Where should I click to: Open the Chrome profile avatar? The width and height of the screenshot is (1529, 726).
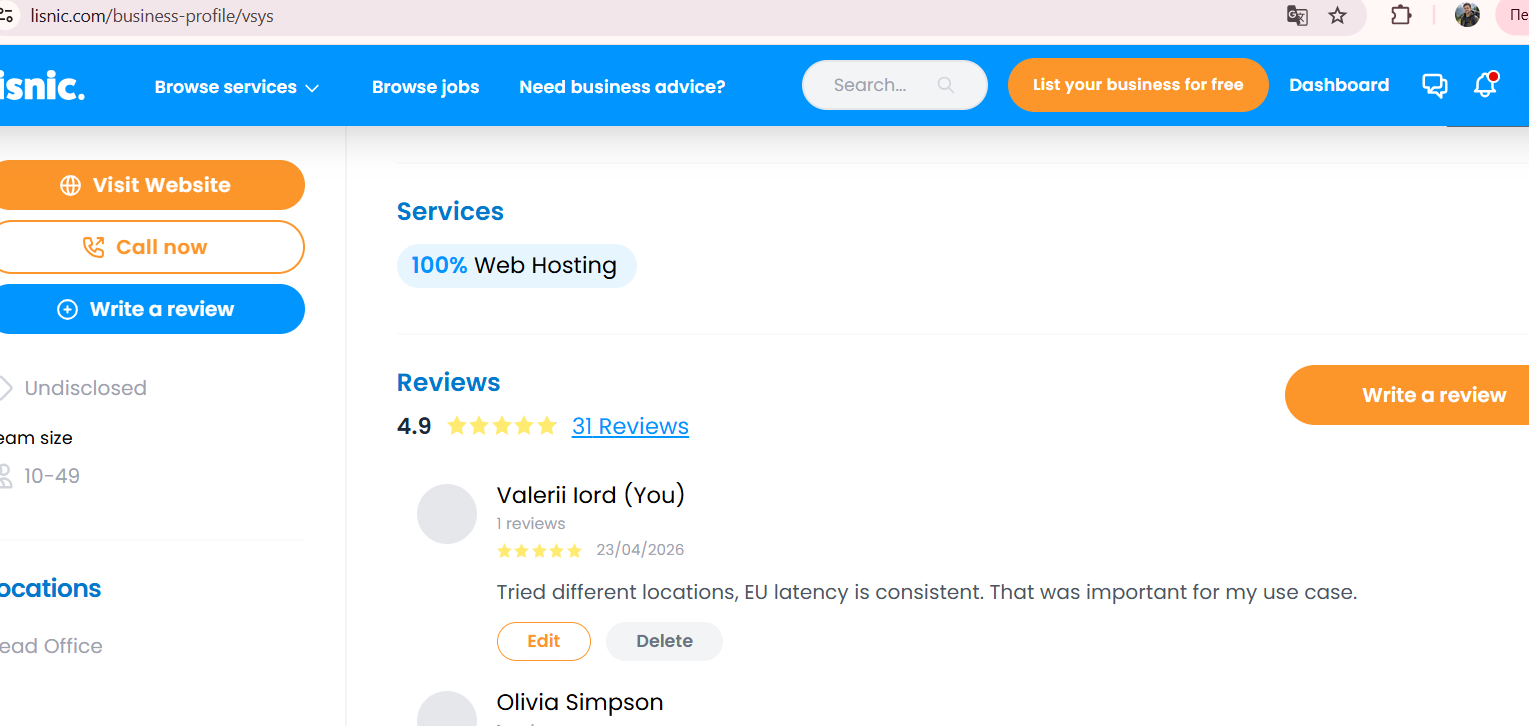tap(1467, 15)
